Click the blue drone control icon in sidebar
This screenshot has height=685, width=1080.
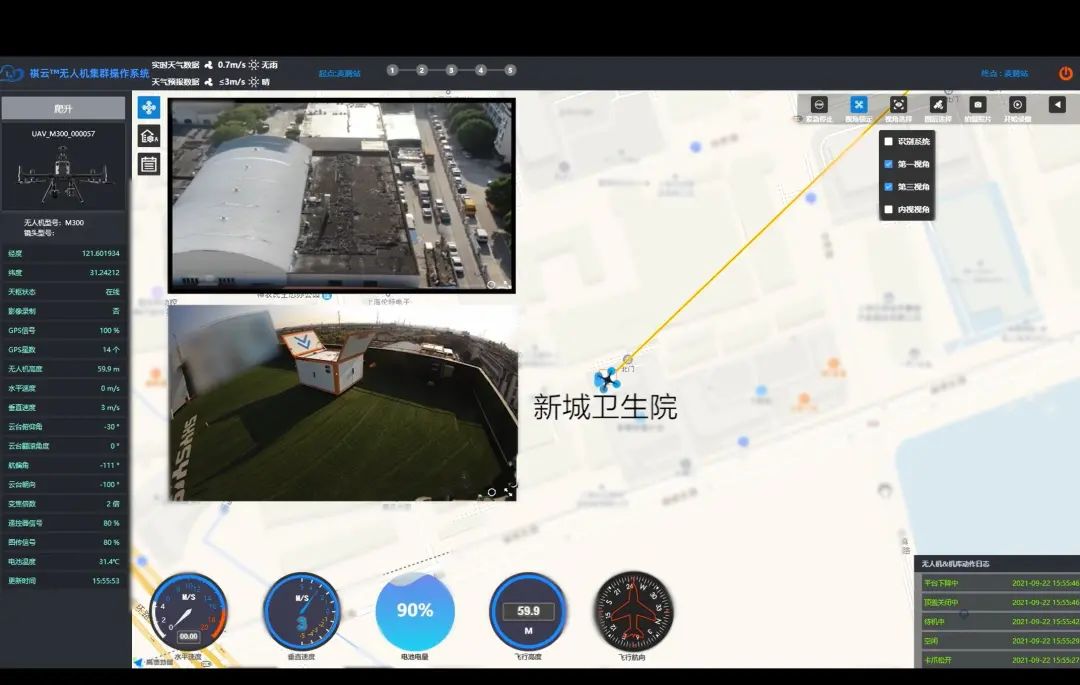tap(149, 107)
